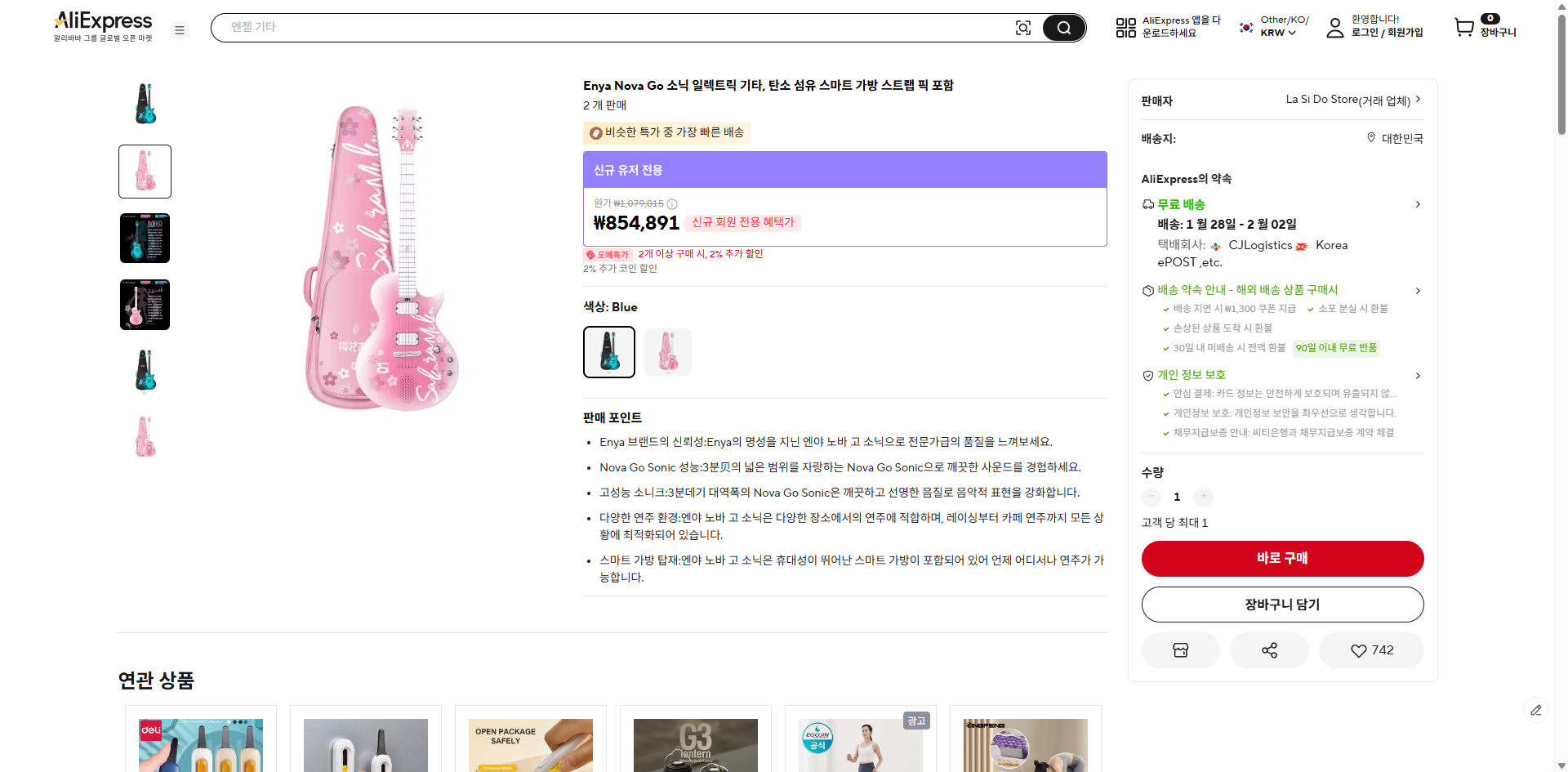Click the camera image-search icon

[x=1023, y=27]
